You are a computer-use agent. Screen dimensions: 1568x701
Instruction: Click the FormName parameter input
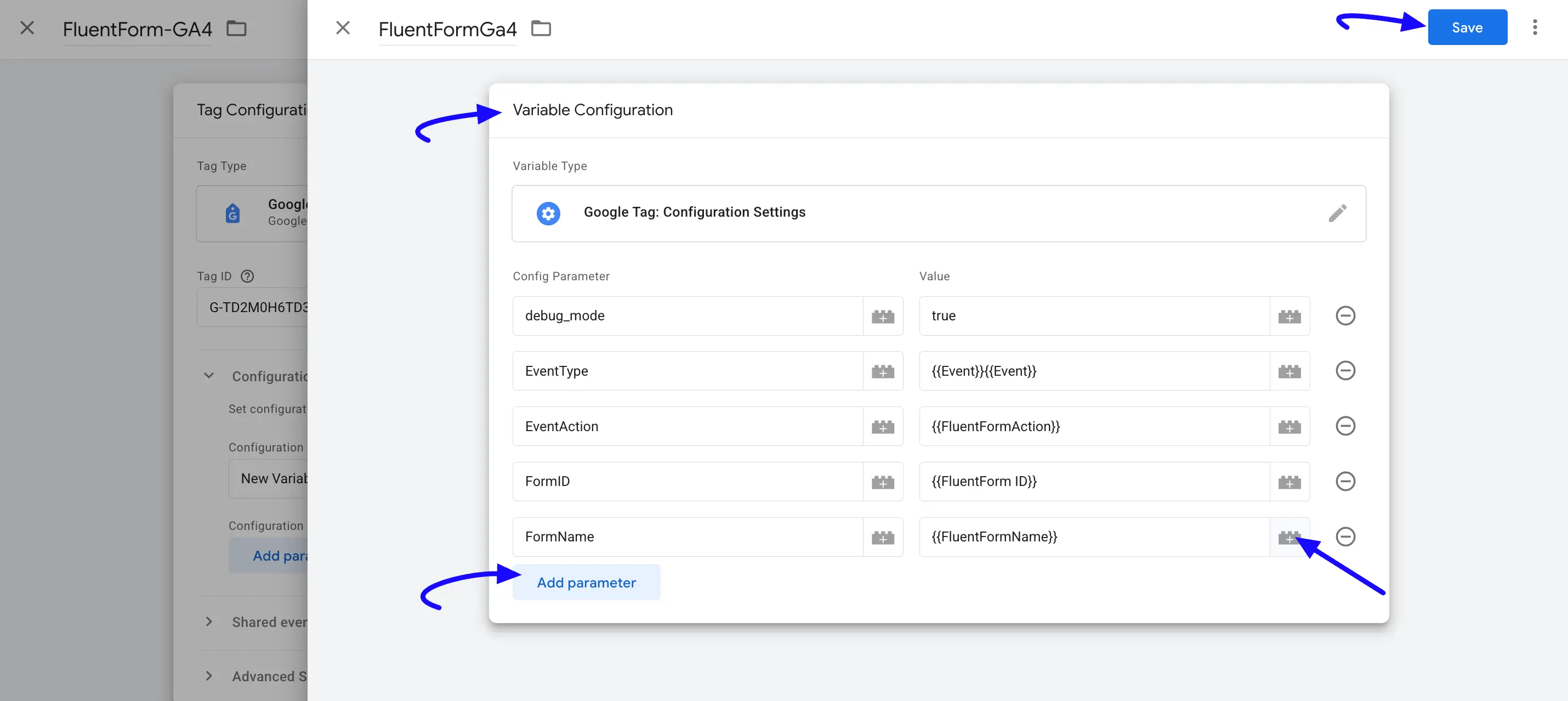tap(688, 537)
